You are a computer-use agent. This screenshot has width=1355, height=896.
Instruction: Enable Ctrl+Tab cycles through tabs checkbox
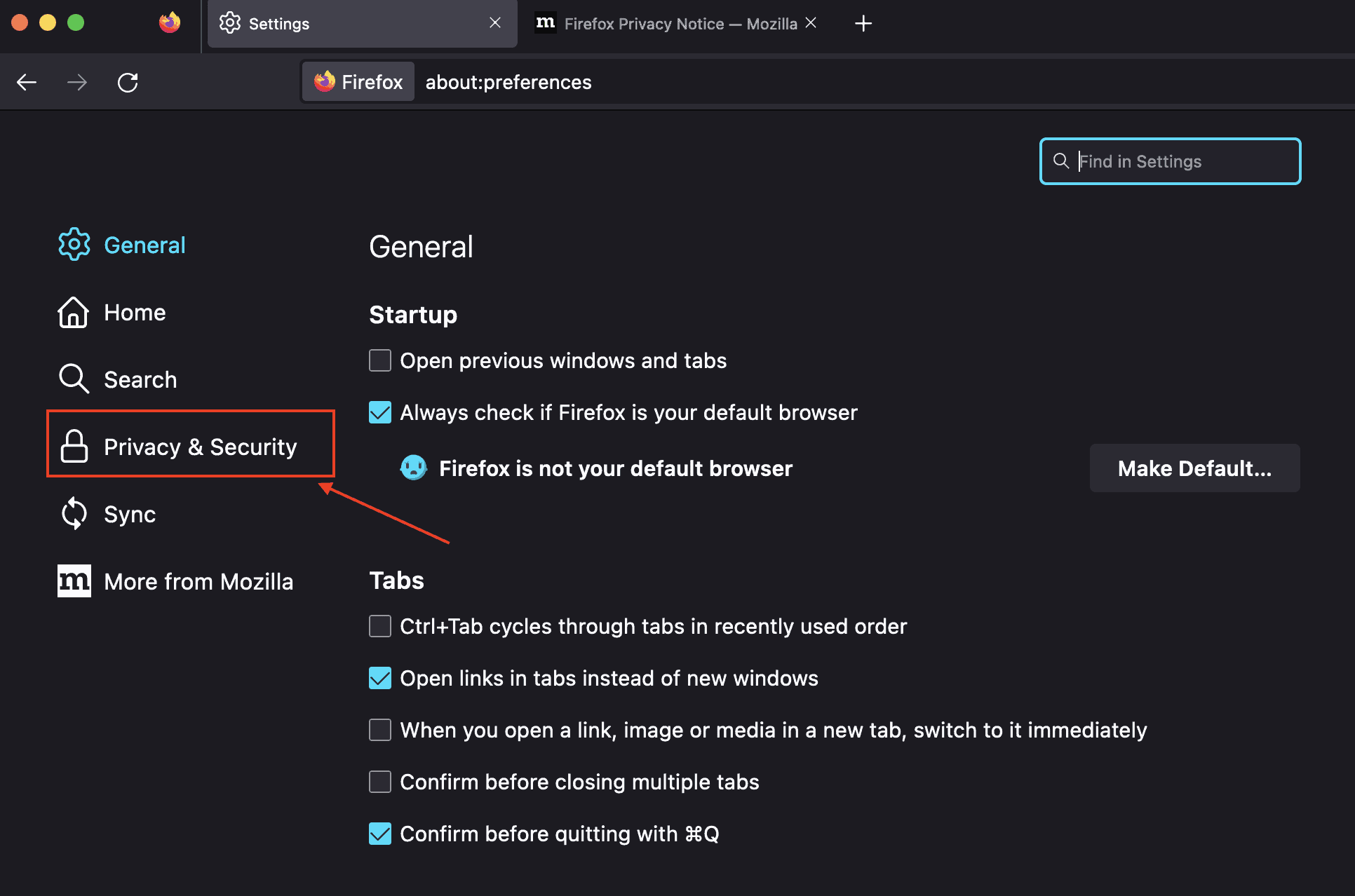(x=380, y=626)
